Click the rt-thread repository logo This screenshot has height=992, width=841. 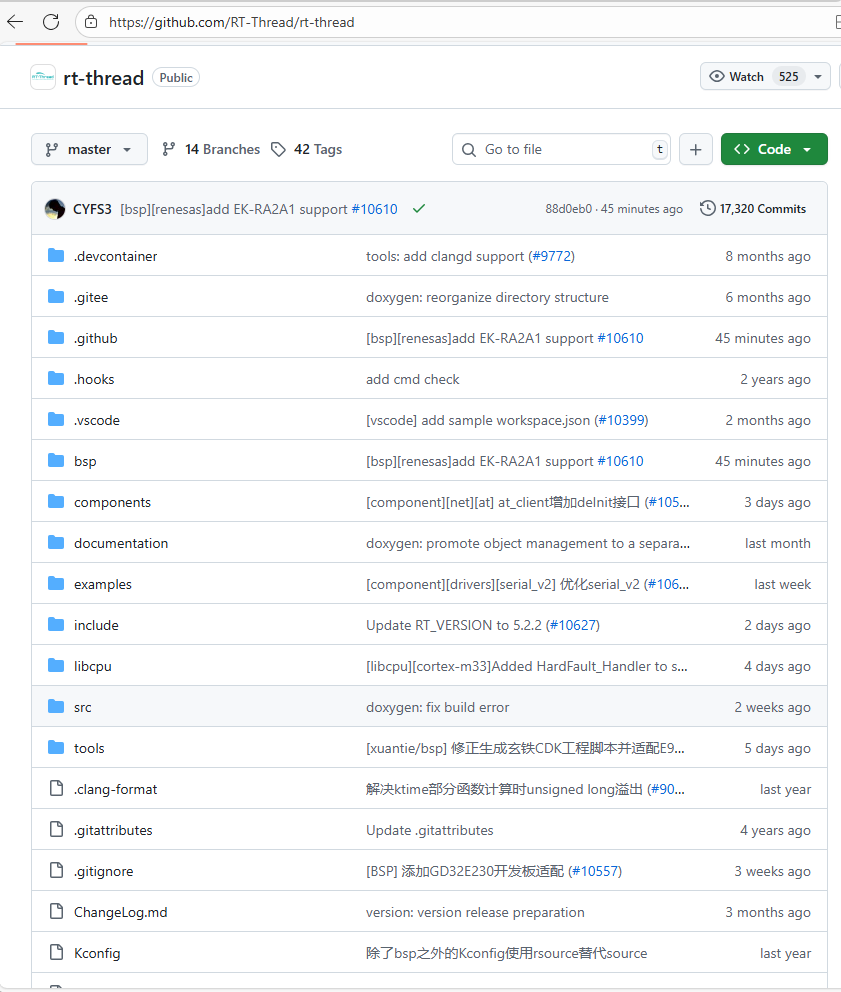43,77
